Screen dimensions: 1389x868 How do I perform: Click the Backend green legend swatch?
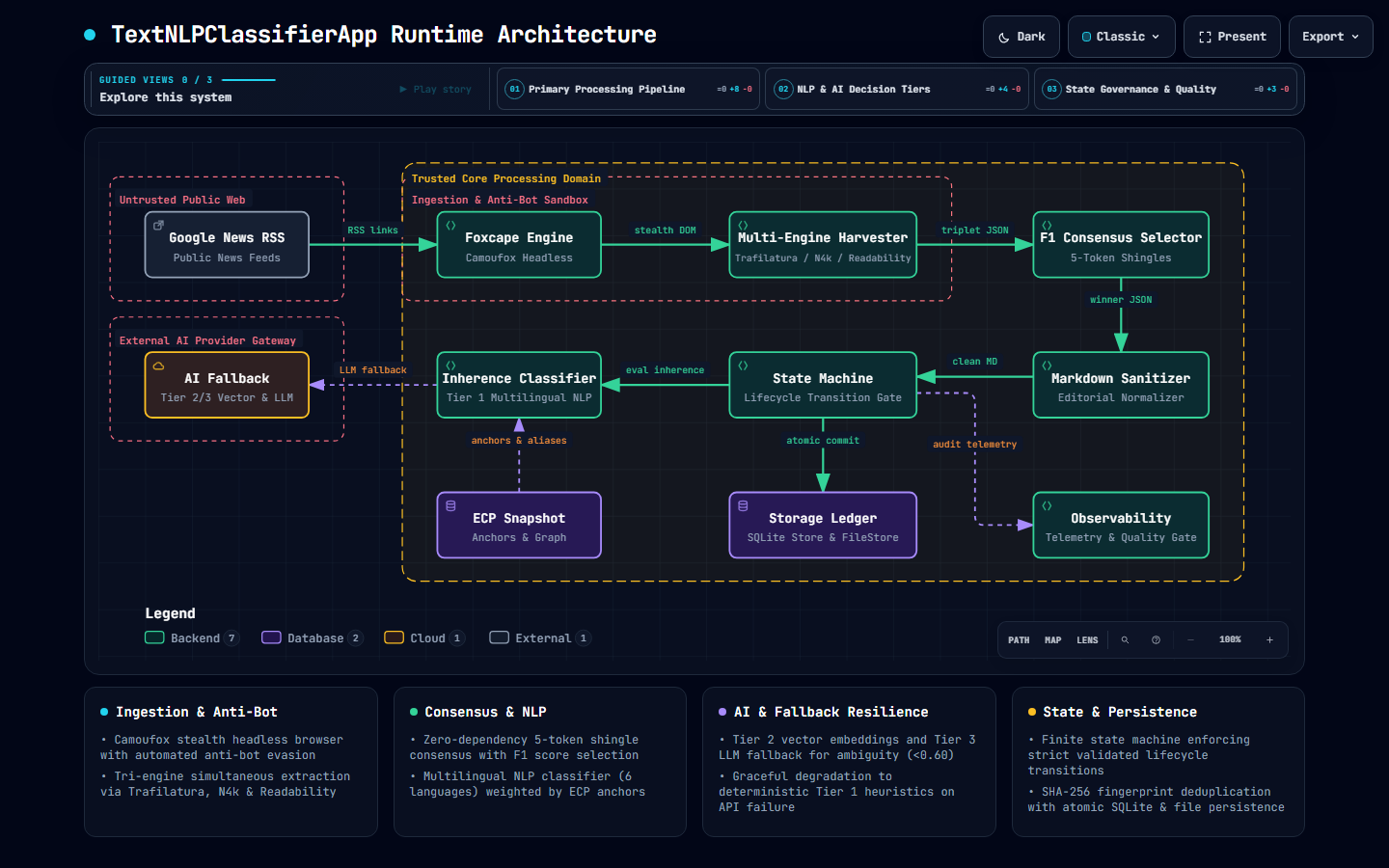click(x=154, y=637)
